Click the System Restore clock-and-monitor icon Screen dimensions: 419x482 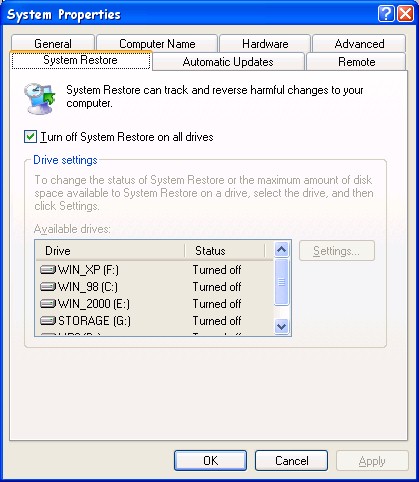(x=39, y=99)
